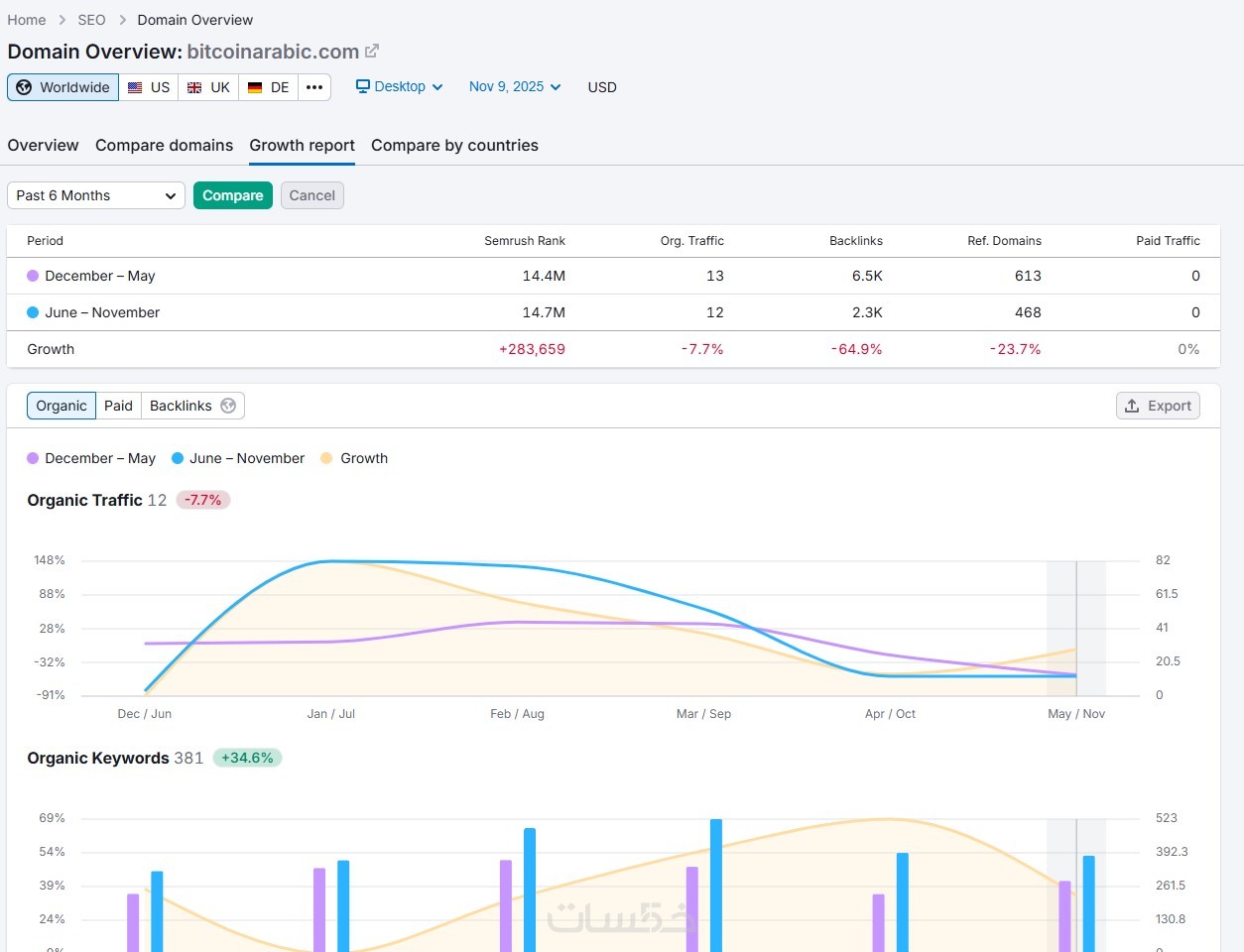Click the Desktop monitor icon

pos(363,86)
